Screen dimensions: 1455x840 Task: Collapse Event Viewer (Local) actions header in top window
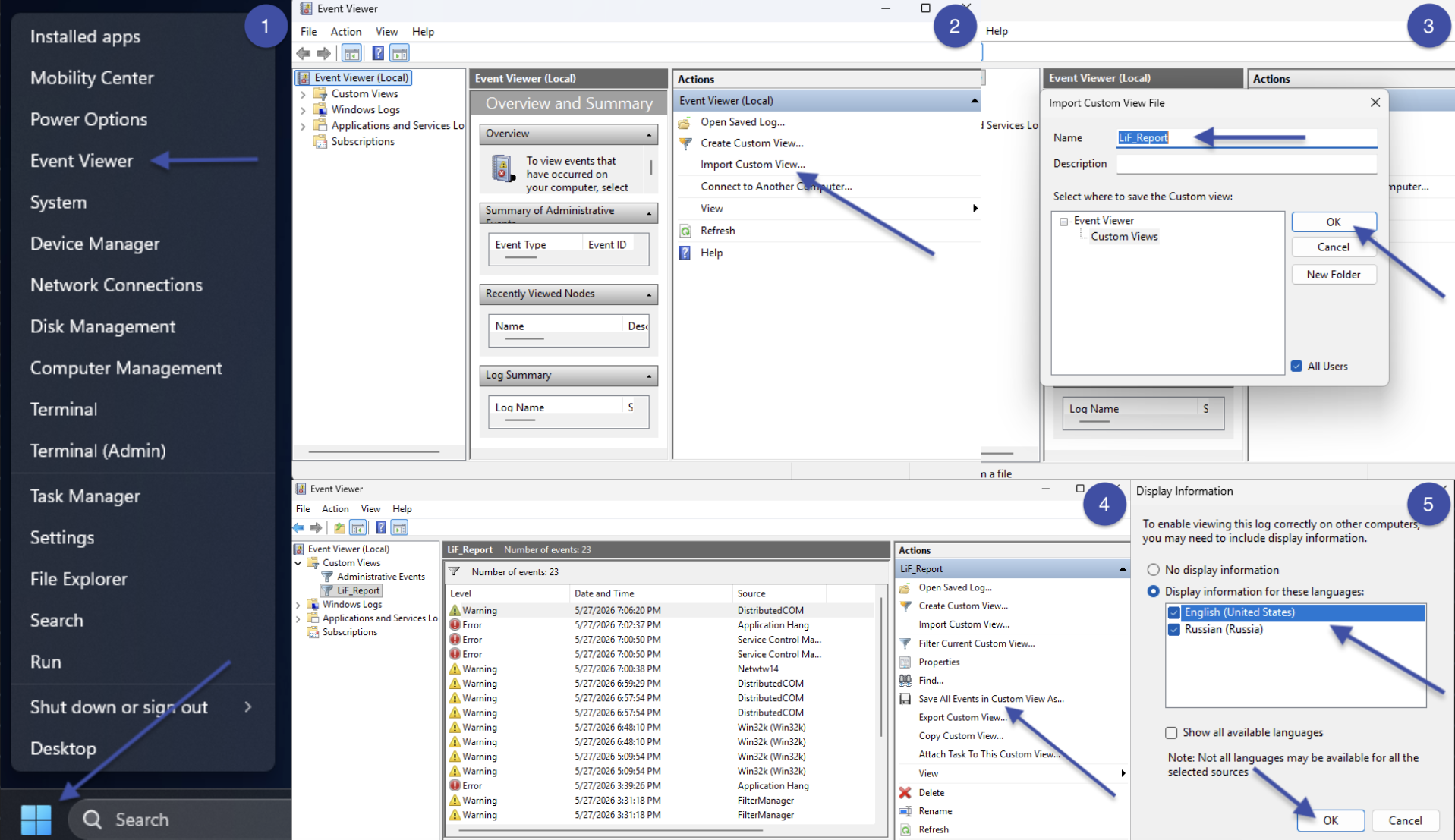click(x=974, y=100)
